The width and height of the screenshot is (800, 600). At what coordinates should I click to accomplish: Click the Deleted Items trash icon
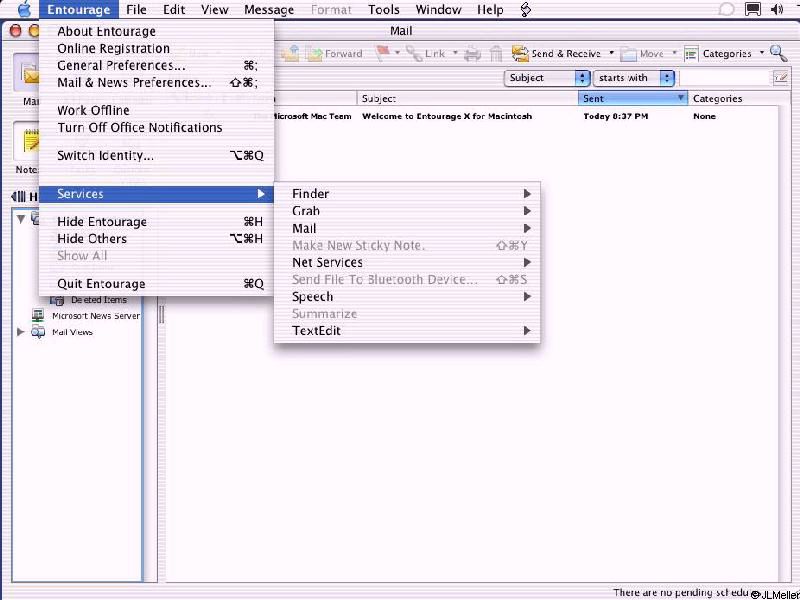(57, 301)
